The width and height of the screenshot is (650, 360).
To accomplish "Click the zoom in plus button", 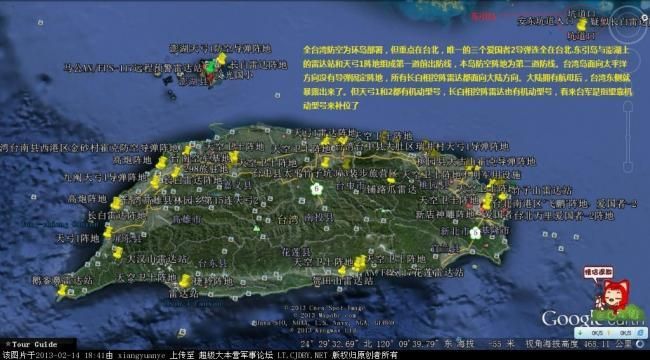I will tap(628, 106).
